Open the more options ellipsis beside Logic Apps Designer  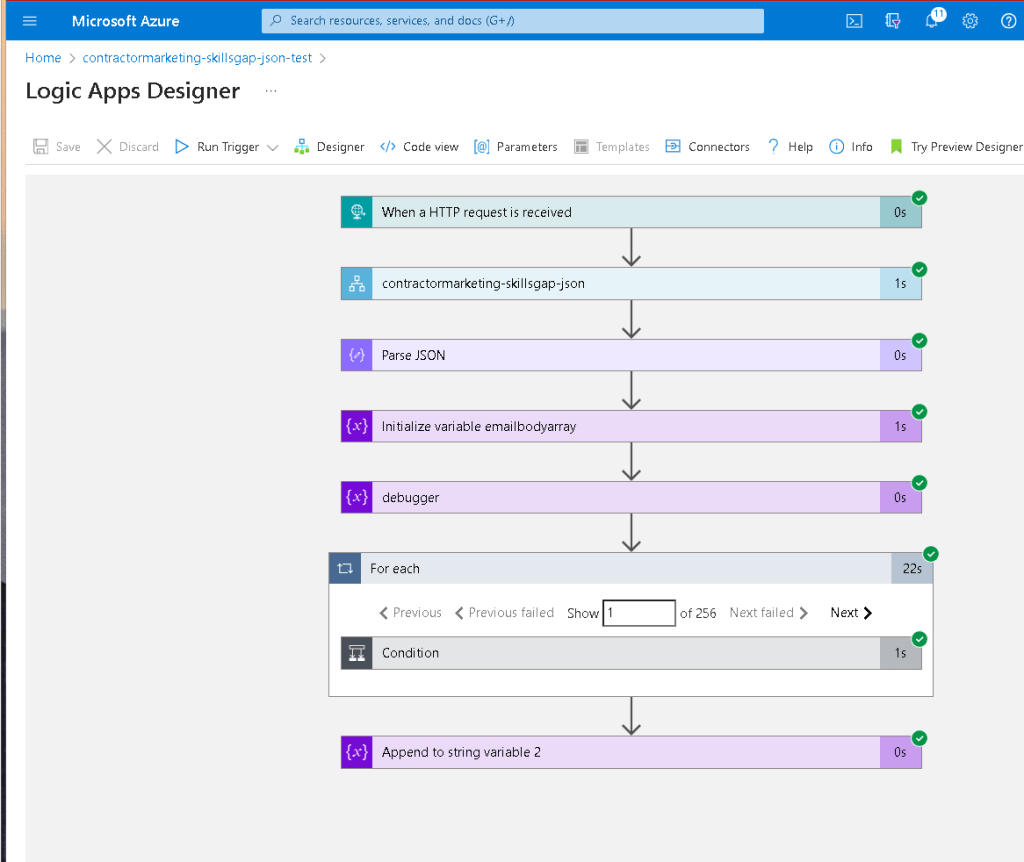pyautogui.click(x=271, y=91)
